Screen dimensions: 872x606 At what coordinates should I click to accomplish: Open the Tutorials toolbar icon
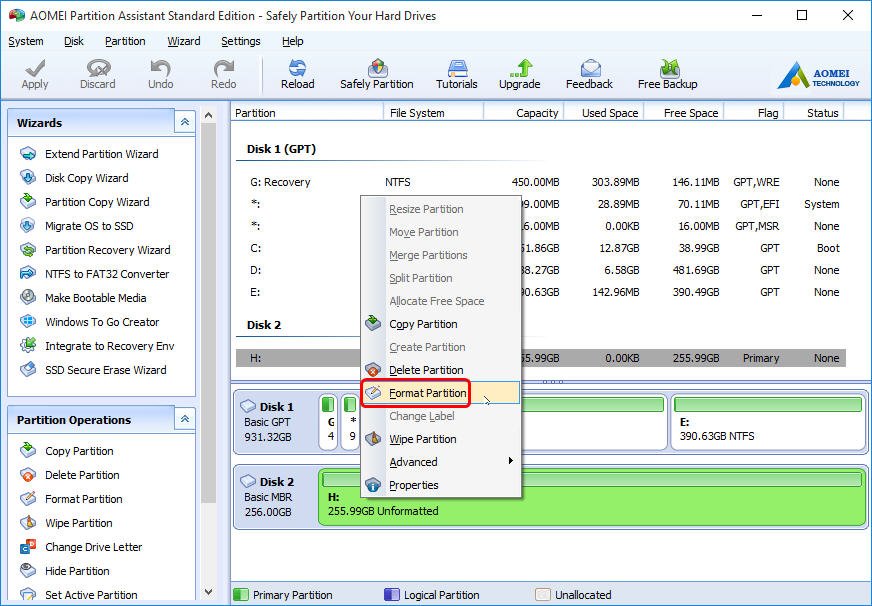point(457,74)
